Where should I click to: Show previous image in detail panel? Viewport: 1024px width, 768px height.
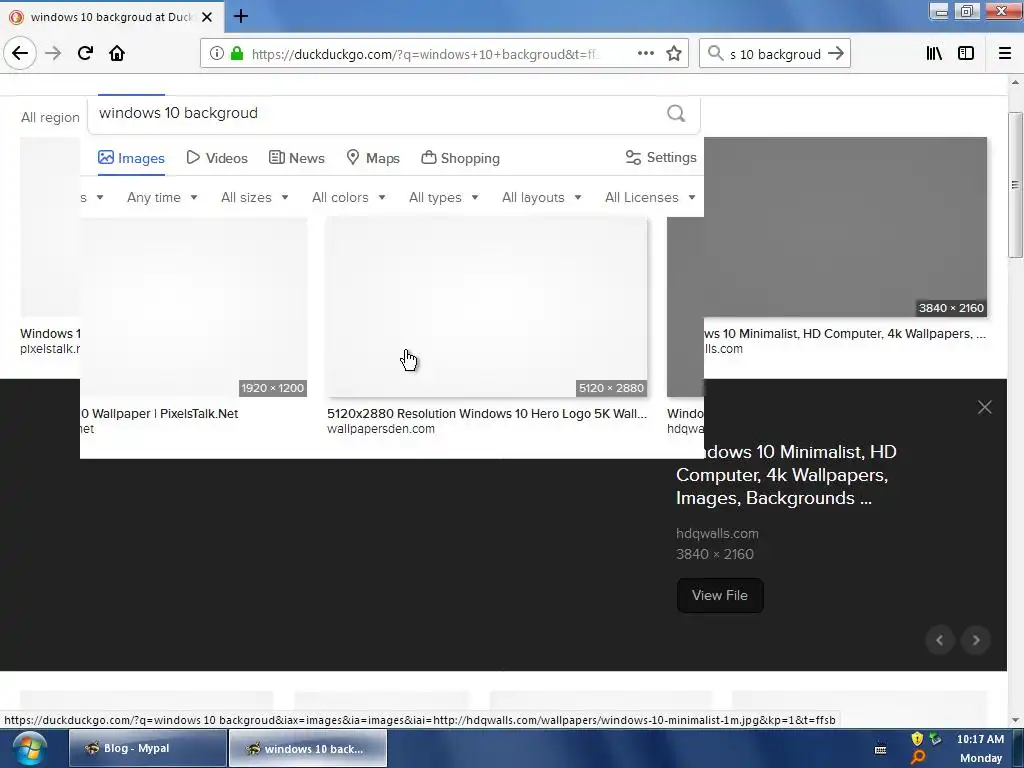click(940, 640)
